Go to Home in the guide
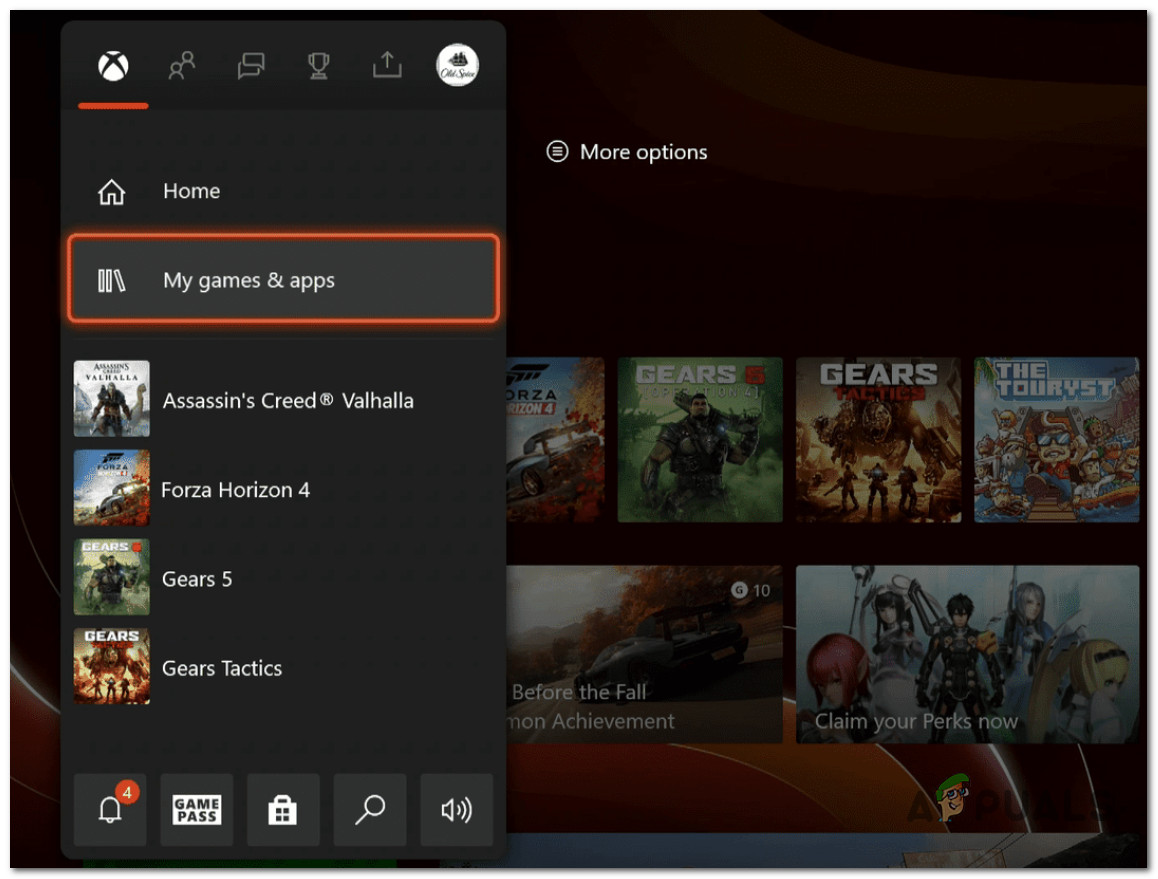1158x879 pixels. coord(284,191)
